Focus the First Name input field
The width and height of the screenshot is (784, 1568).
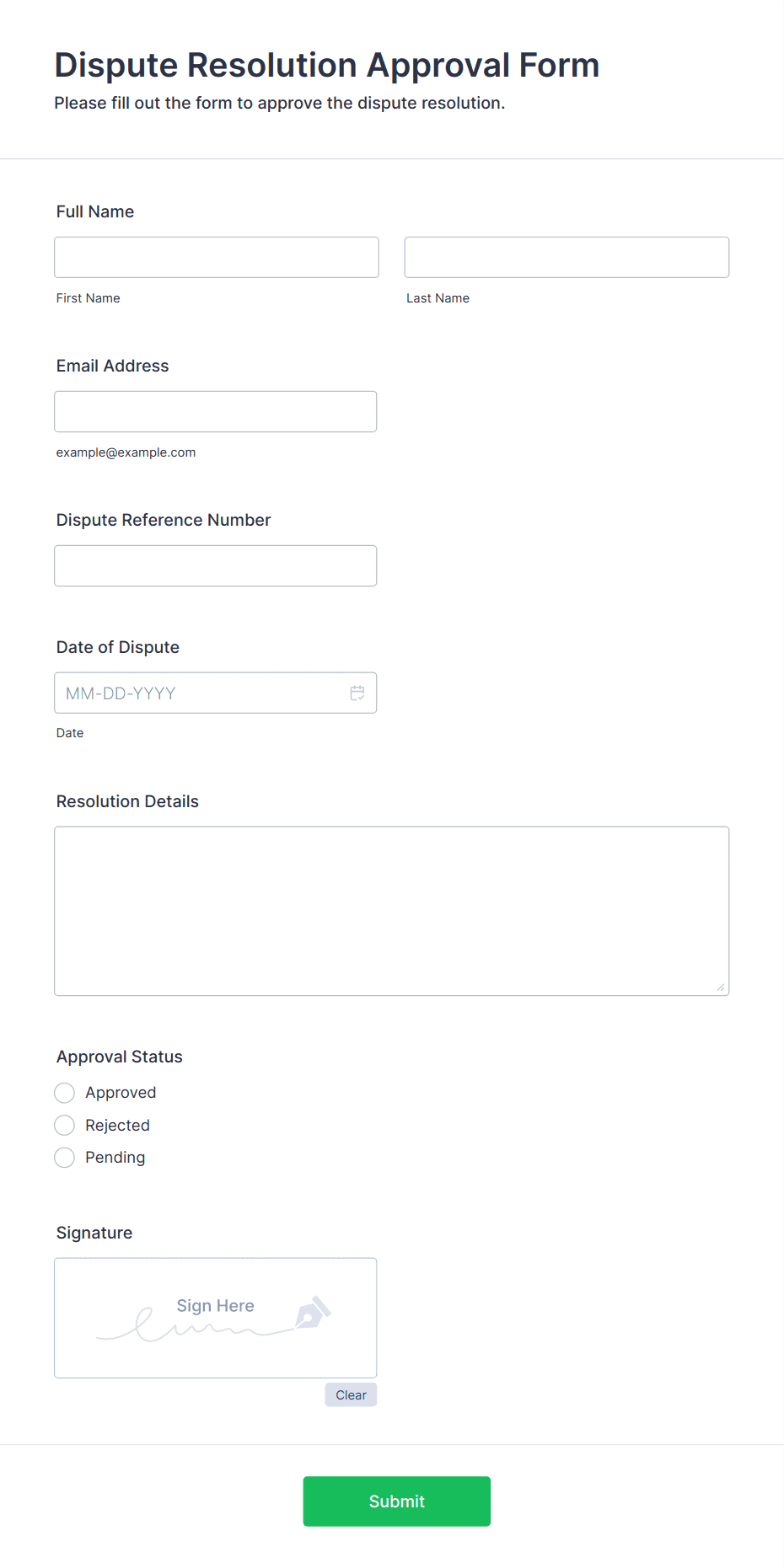coord(217,257)
